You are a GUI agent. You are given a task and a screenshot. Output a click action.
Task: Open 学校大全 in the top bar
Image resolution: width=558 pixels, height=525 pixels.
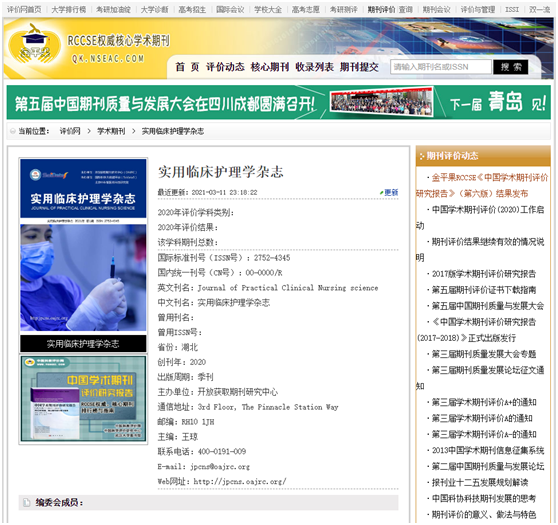point(268,10)
